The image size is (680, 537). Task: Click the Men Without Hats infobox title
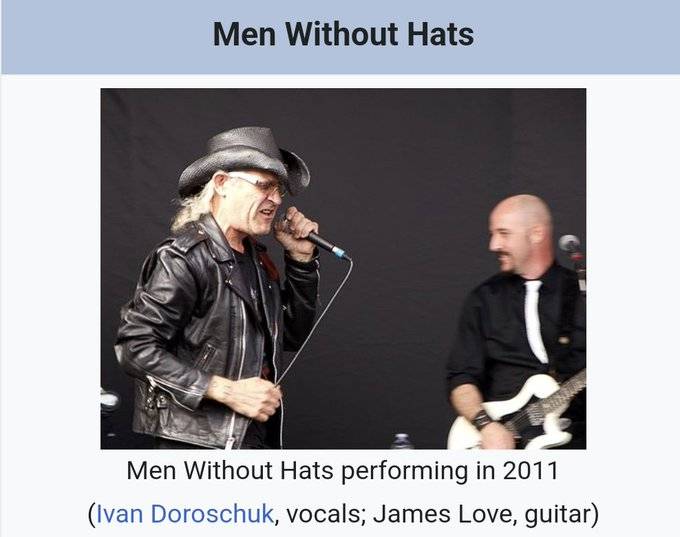coord(343,34)
